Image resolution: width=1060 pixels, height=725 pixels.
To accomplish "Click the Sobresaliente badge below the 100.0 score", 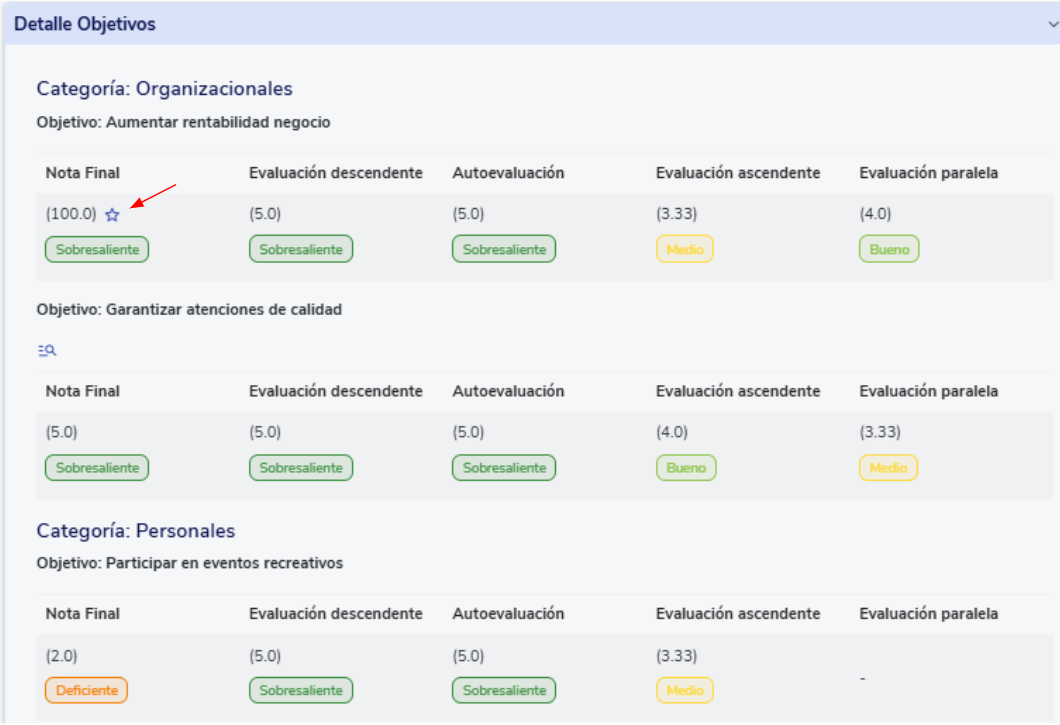I will (97, 249).
